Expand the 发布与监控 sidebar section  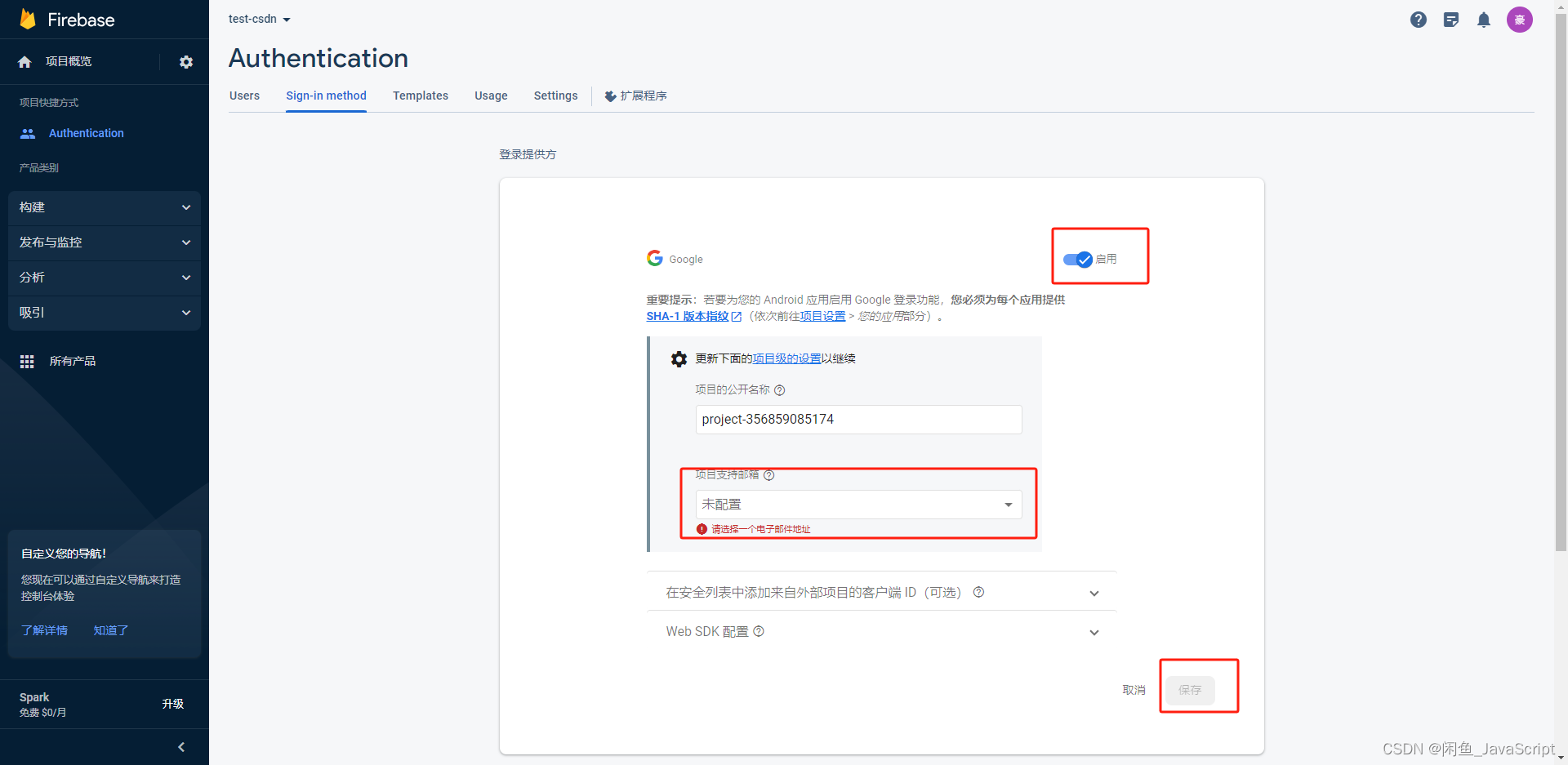105,242
